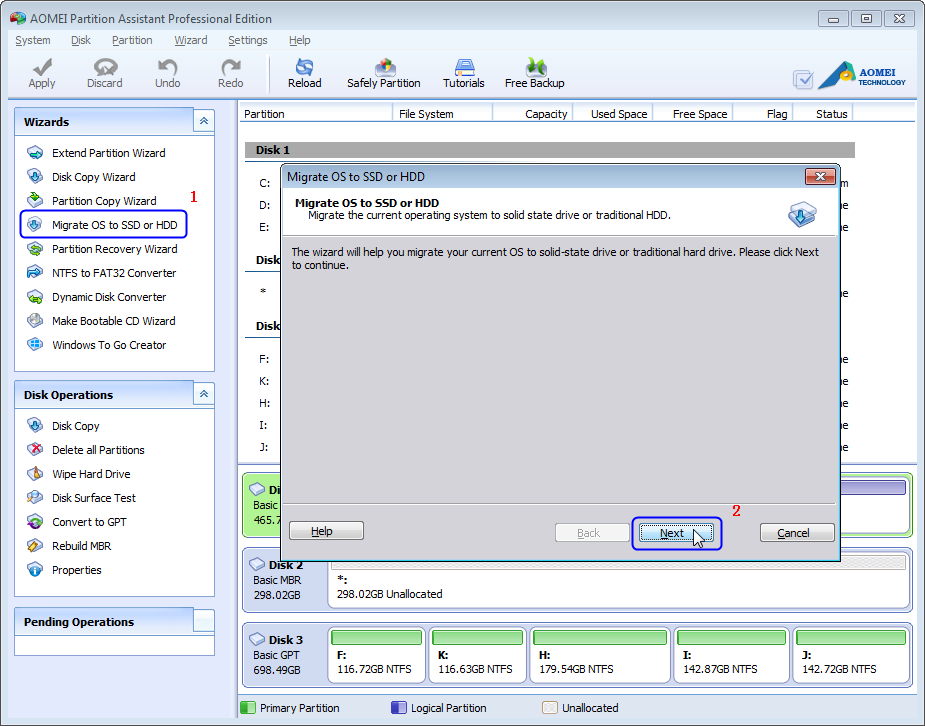Select the C: row in partition list
925x726 pixels.
point(264,183)
